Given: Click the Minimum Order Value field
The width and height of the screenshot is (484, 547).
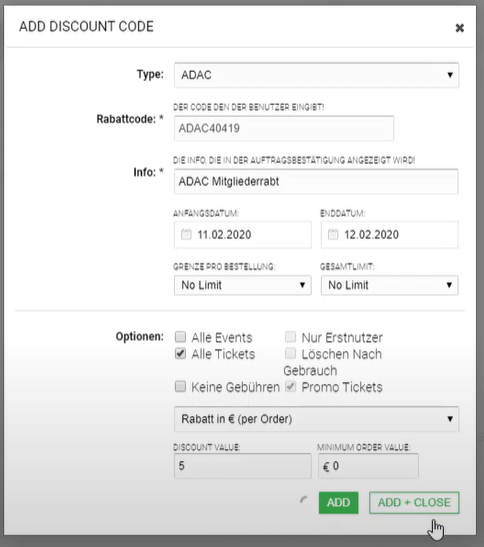Looking at the screenshot, I should [x=368, y=466].
